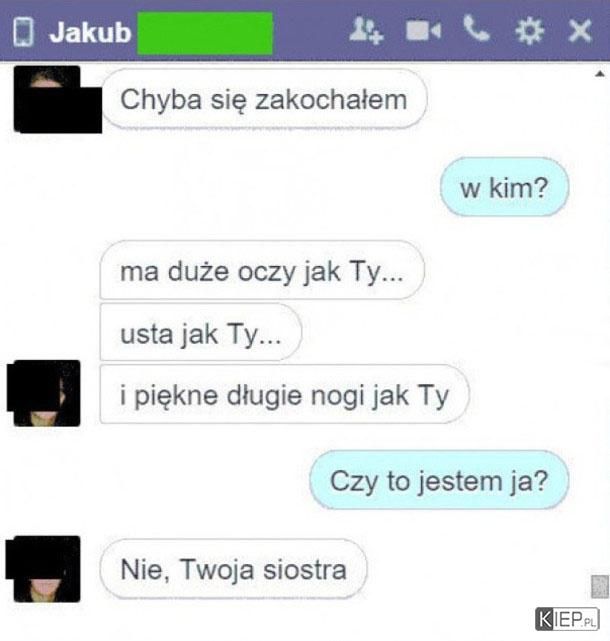Open the KIEP.PL watermark logo
Viewport: 610px width, 641px height.
coord(567,619)
